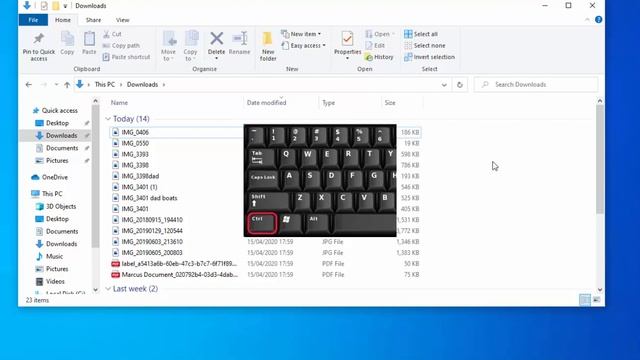This screenshot has width=640, height=360.
Task: Switch to large icons view in status bar
Action: pyautogui.click(x=596, y=300)
